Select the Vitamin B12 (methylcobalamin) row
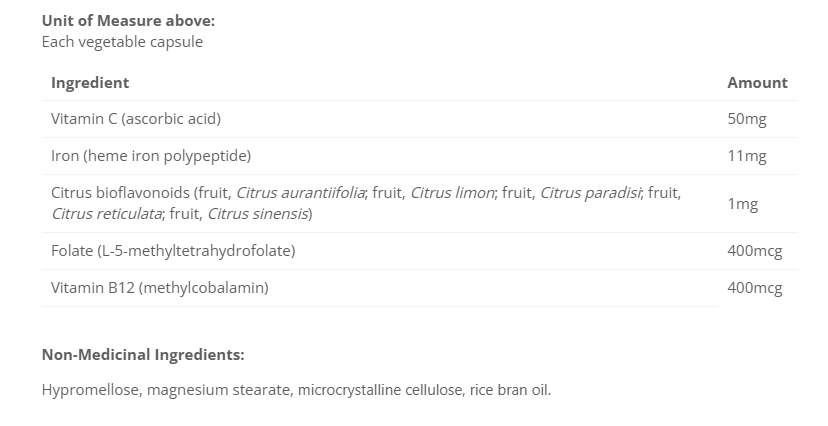The height and width of the screenshot is (426, 828). pyautogui.click(x=160, y=288)
